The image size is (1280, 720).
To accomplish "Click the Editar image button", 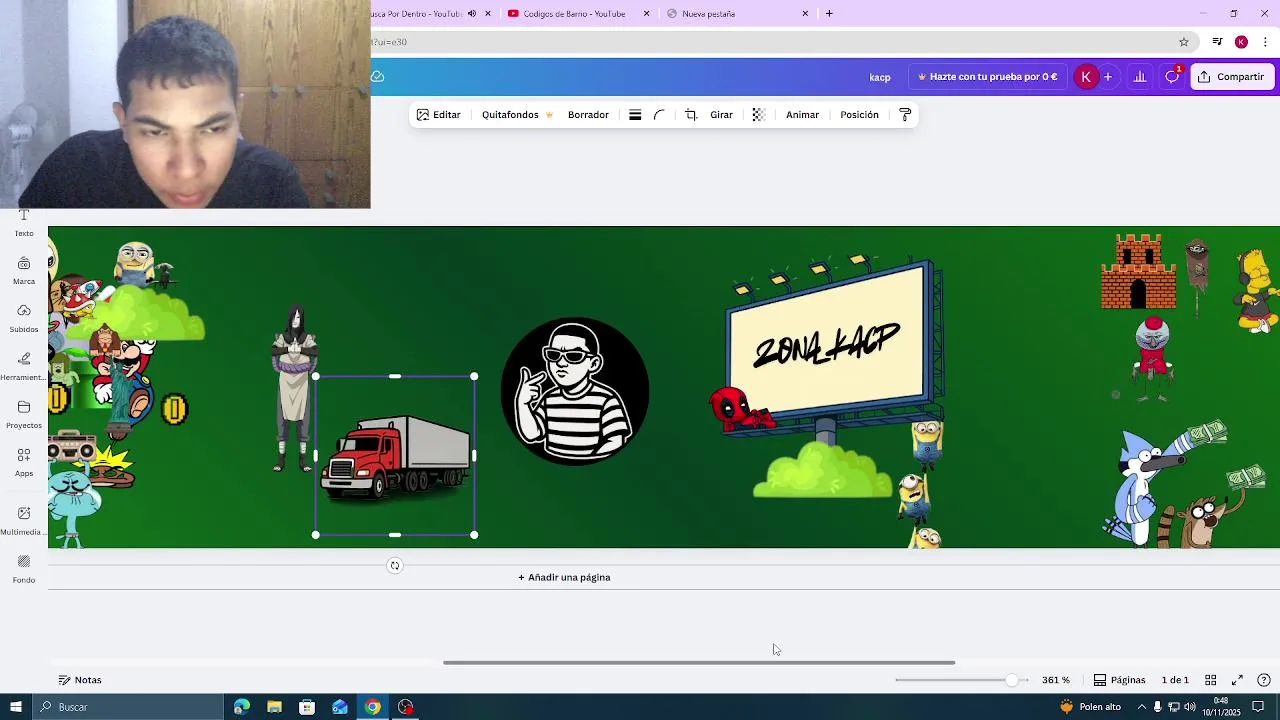I will coord(439,115).
